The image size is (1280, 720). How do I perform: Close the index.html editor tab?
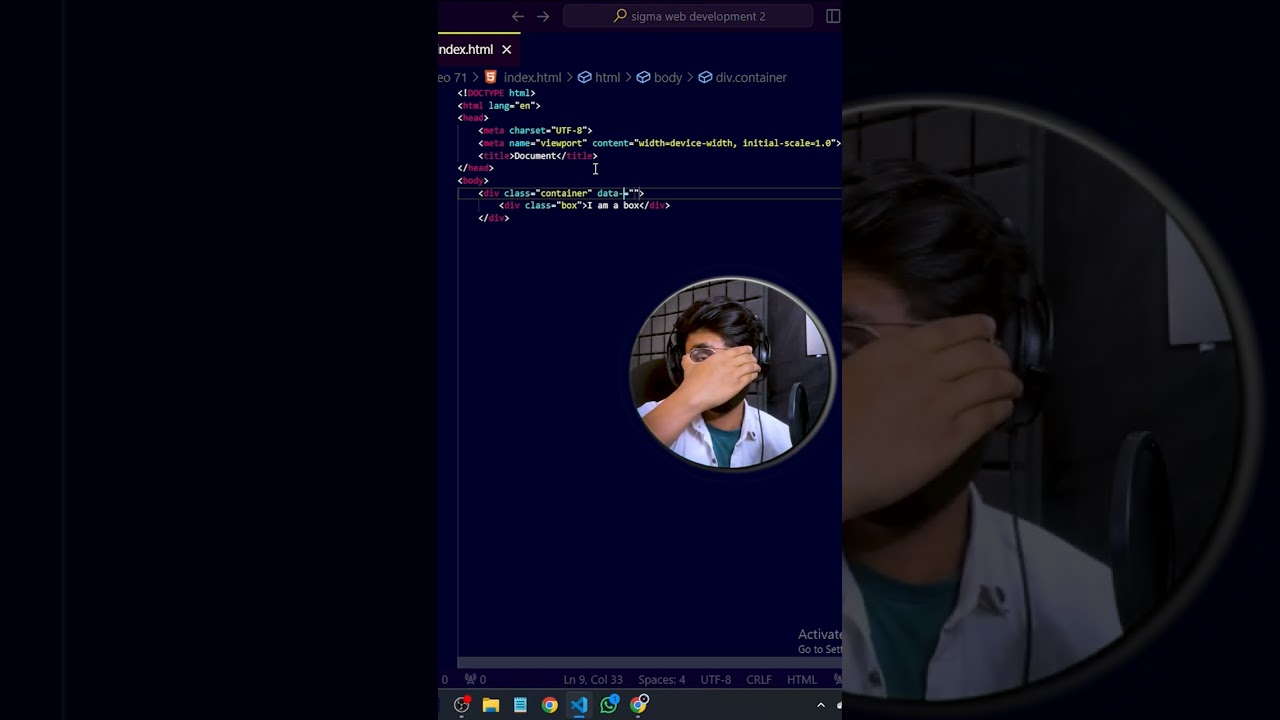pyautogui.click(x=506, y=49)
